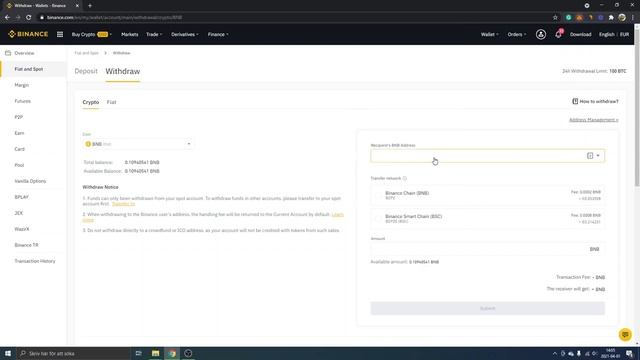The image size is (640, 360).
Task: Select the Crypto tab
Action: pos(91,102)
